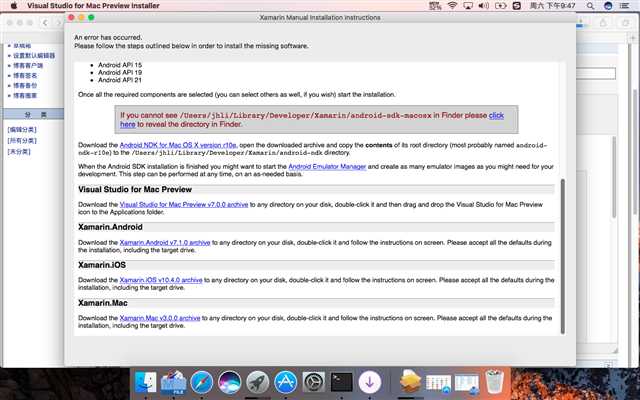Open the volume control in menu bar
Image resolution: width=640 pixels, height=400 pixels.
point(484,6)
